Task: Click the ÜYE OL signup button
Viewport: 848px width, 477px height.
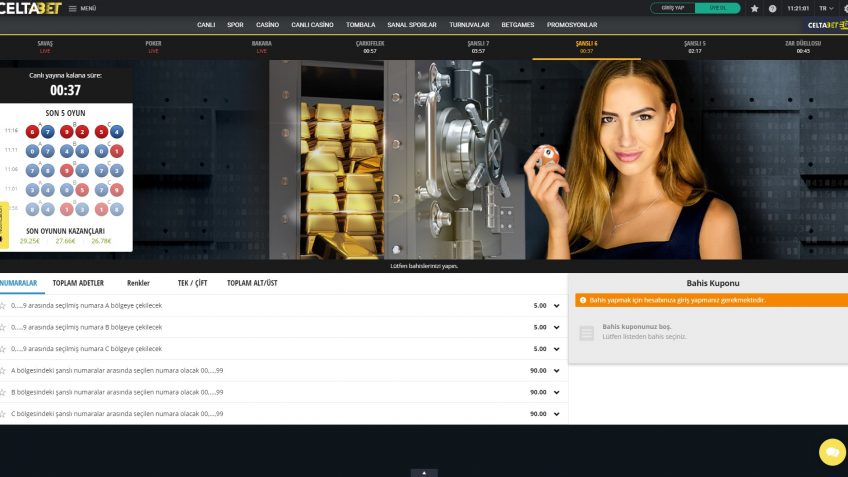Action: pos(717,8)
